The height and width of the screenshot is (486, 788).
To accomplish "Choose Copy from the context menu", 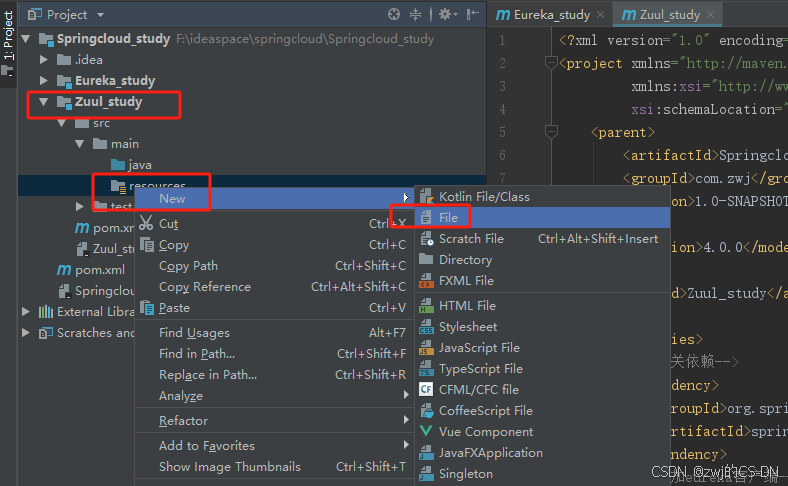I will (274, 245).
